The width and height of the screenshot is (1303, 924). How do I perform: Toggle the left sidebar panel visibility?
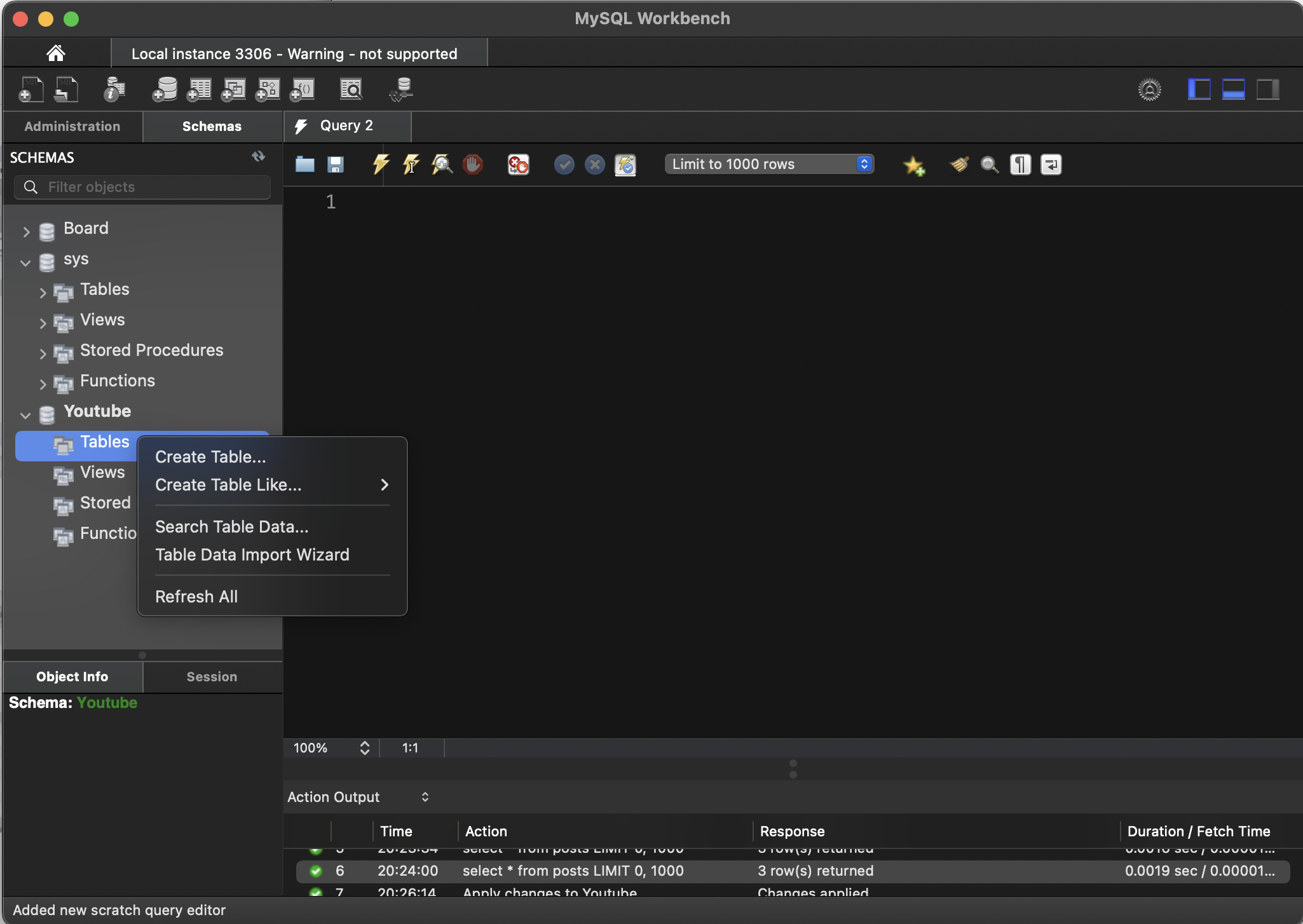(x=1199, y=90)
